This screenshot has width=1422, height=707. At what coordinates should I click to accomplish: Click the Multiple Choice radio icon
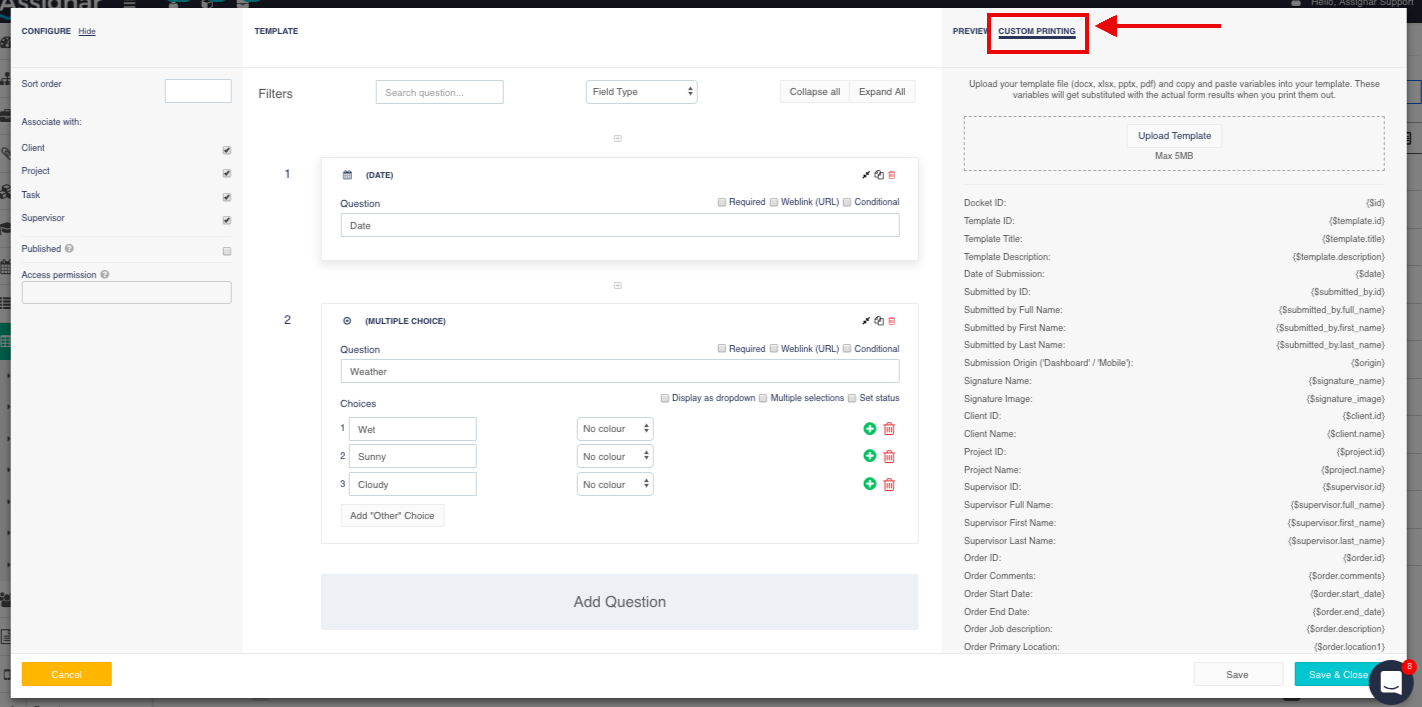tap(348, 321)
